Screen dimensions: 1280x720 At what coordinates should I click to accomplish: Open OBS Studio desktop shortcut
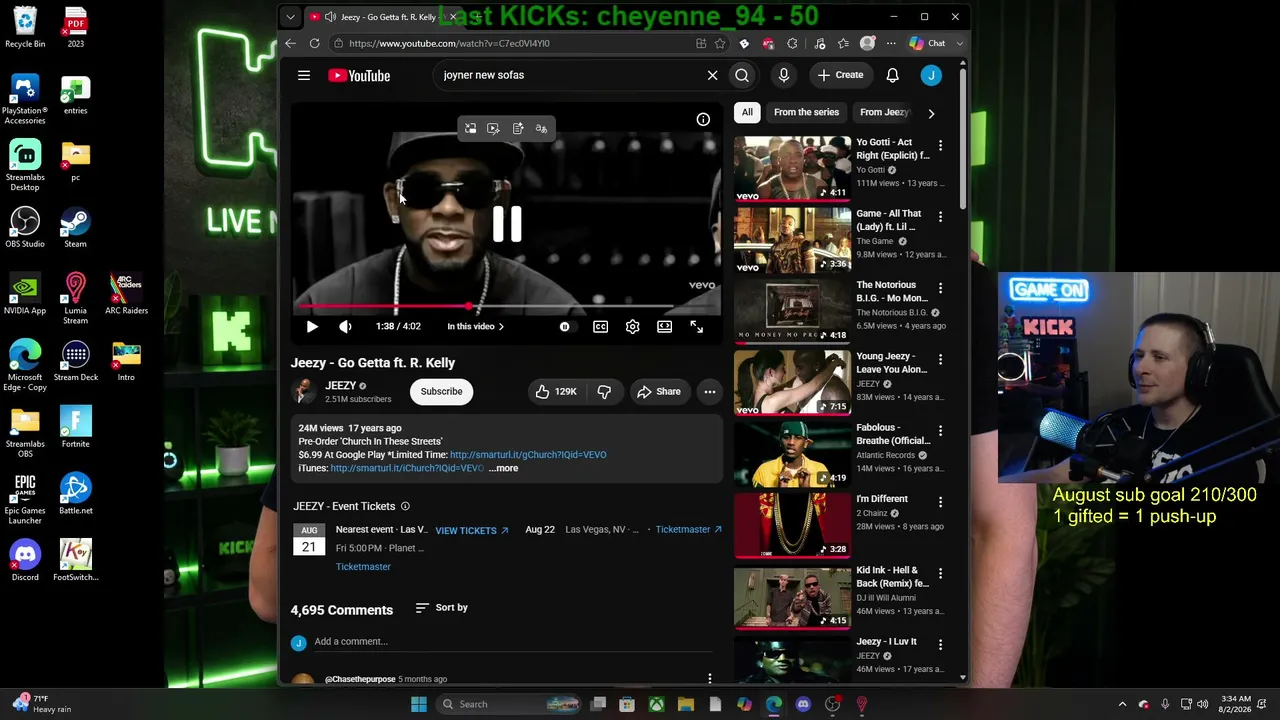[25, 227]
